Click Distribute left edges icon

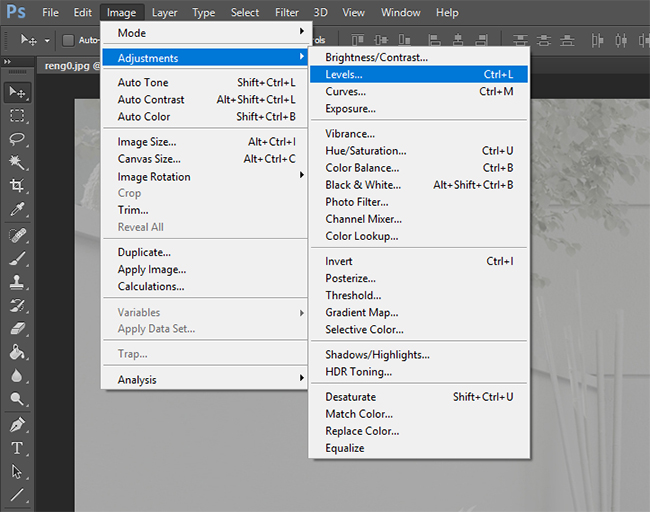coord(597,40)
